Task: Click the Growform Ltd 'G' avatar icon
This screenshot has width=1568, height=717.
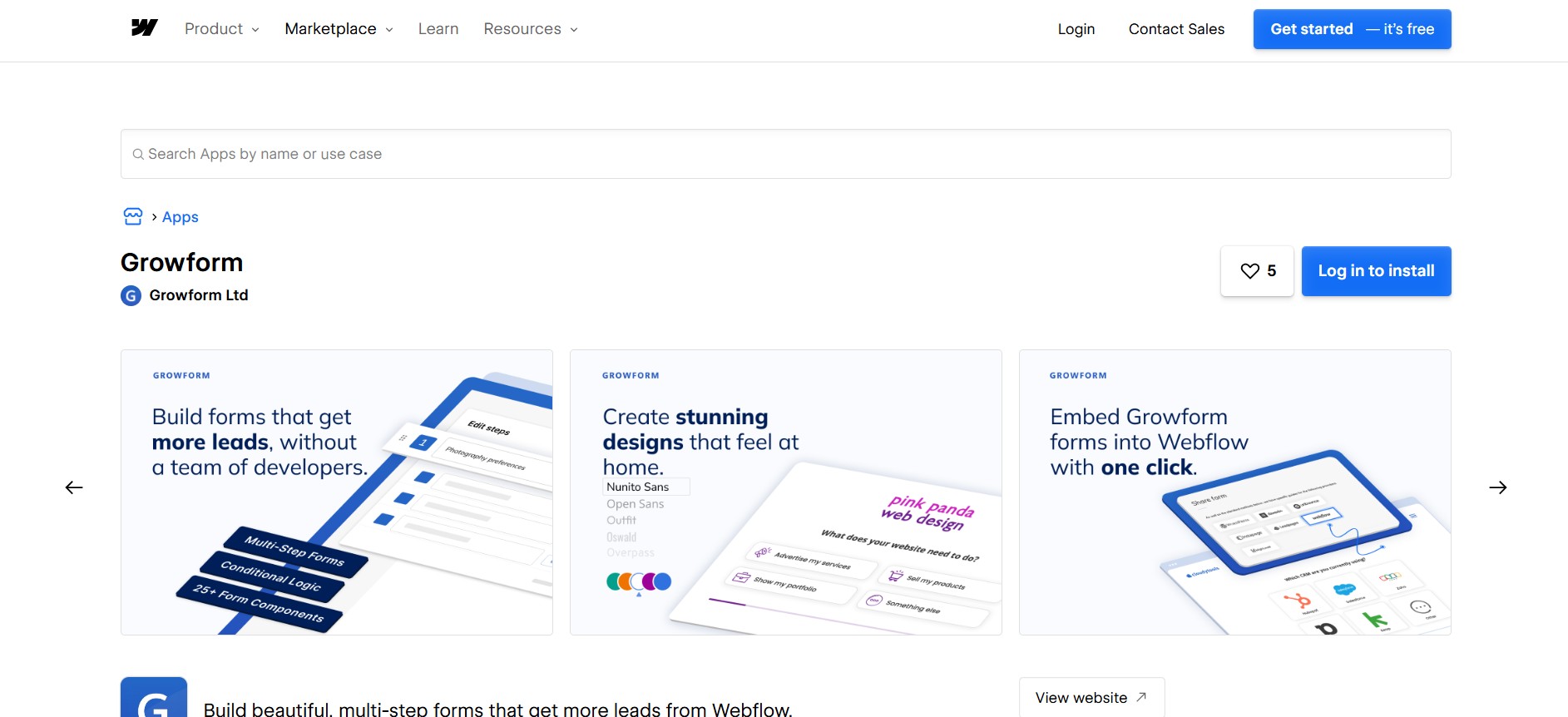Action: tap(131, 295)
